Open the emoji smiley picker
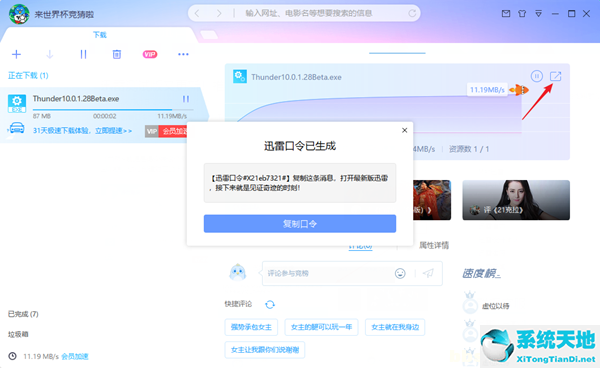This screenshot has height=368, width=600. tap(400, 273)
